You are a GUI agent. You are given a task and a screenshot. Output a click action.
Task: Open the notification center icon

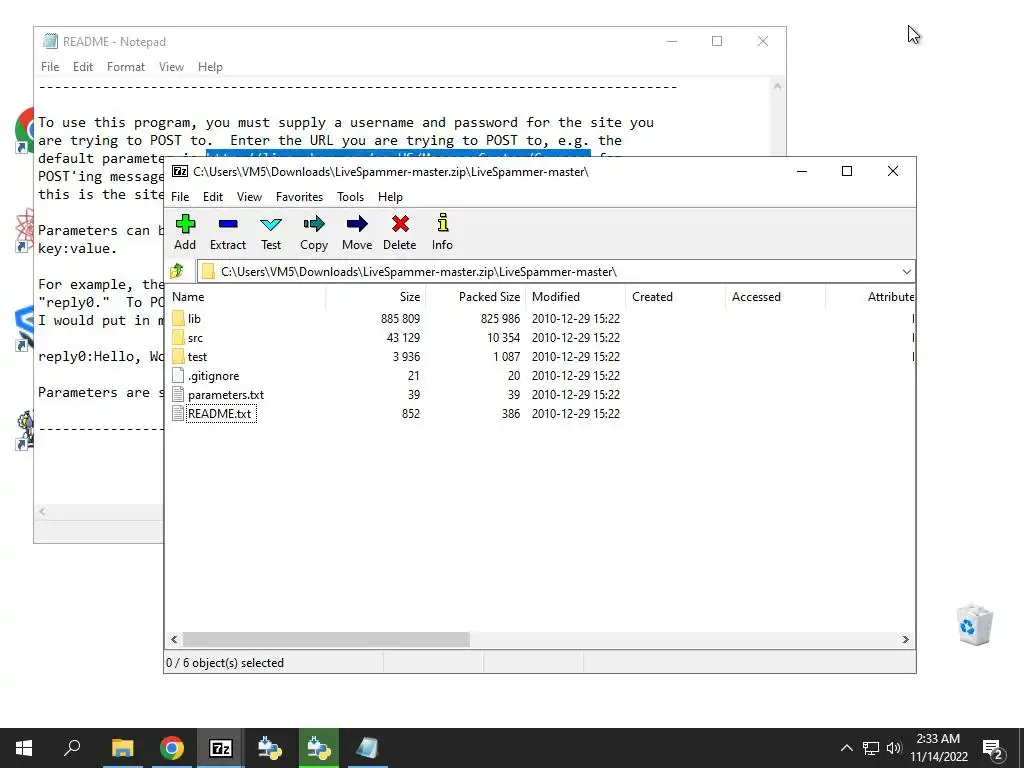(x=993, y=748)
